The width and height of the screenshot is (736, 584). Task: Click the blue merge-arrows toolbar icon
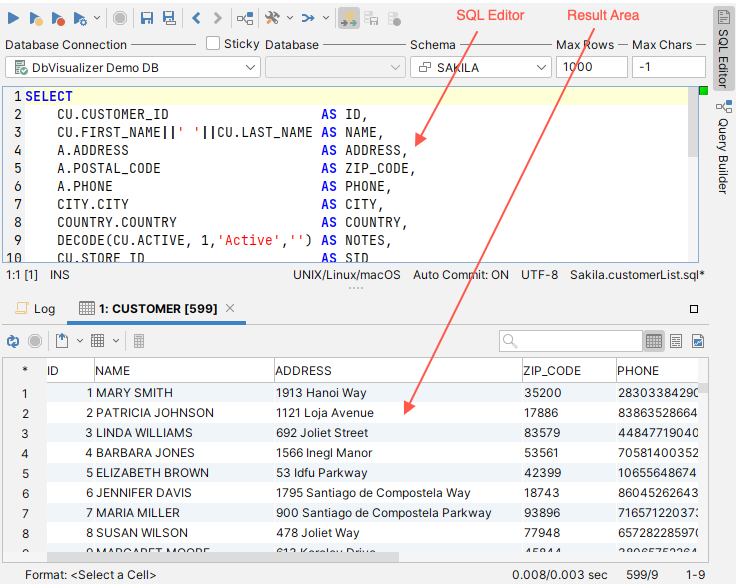point(308,18)
